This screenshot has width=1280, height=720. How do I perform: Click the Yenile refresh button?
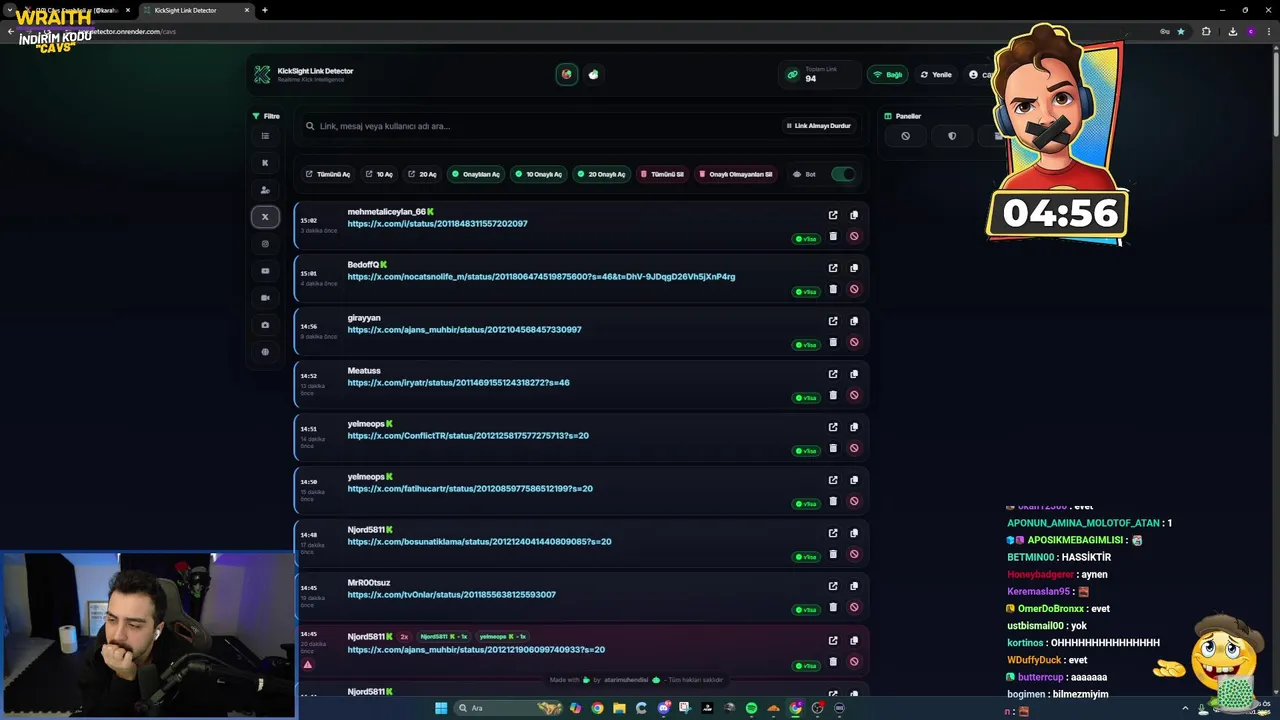tap(936, 74)
